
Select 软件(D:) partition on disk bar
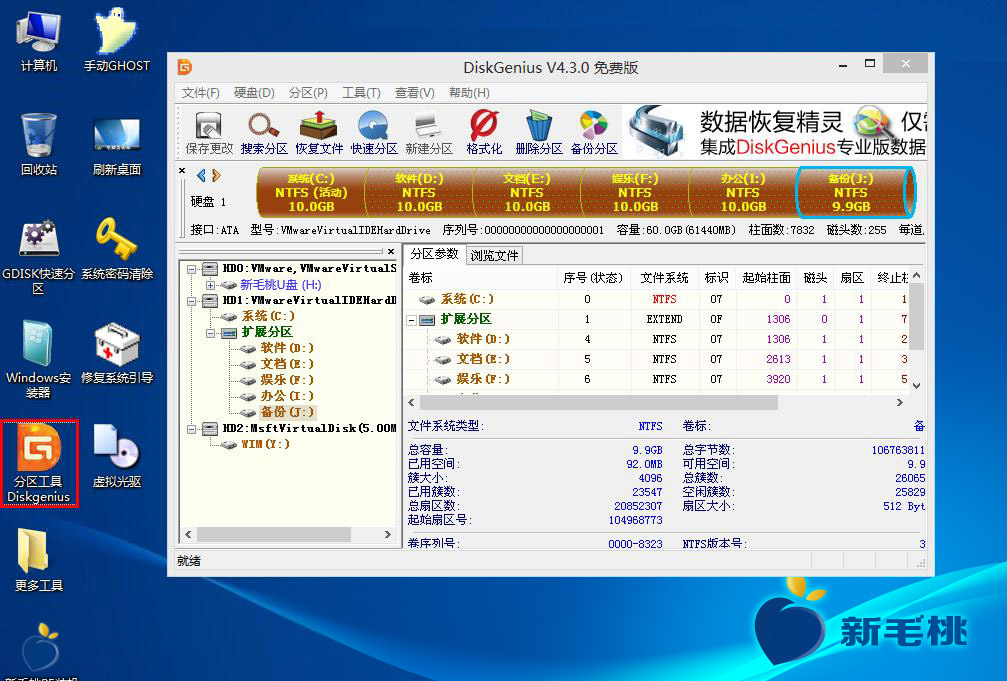coord(419,192)
